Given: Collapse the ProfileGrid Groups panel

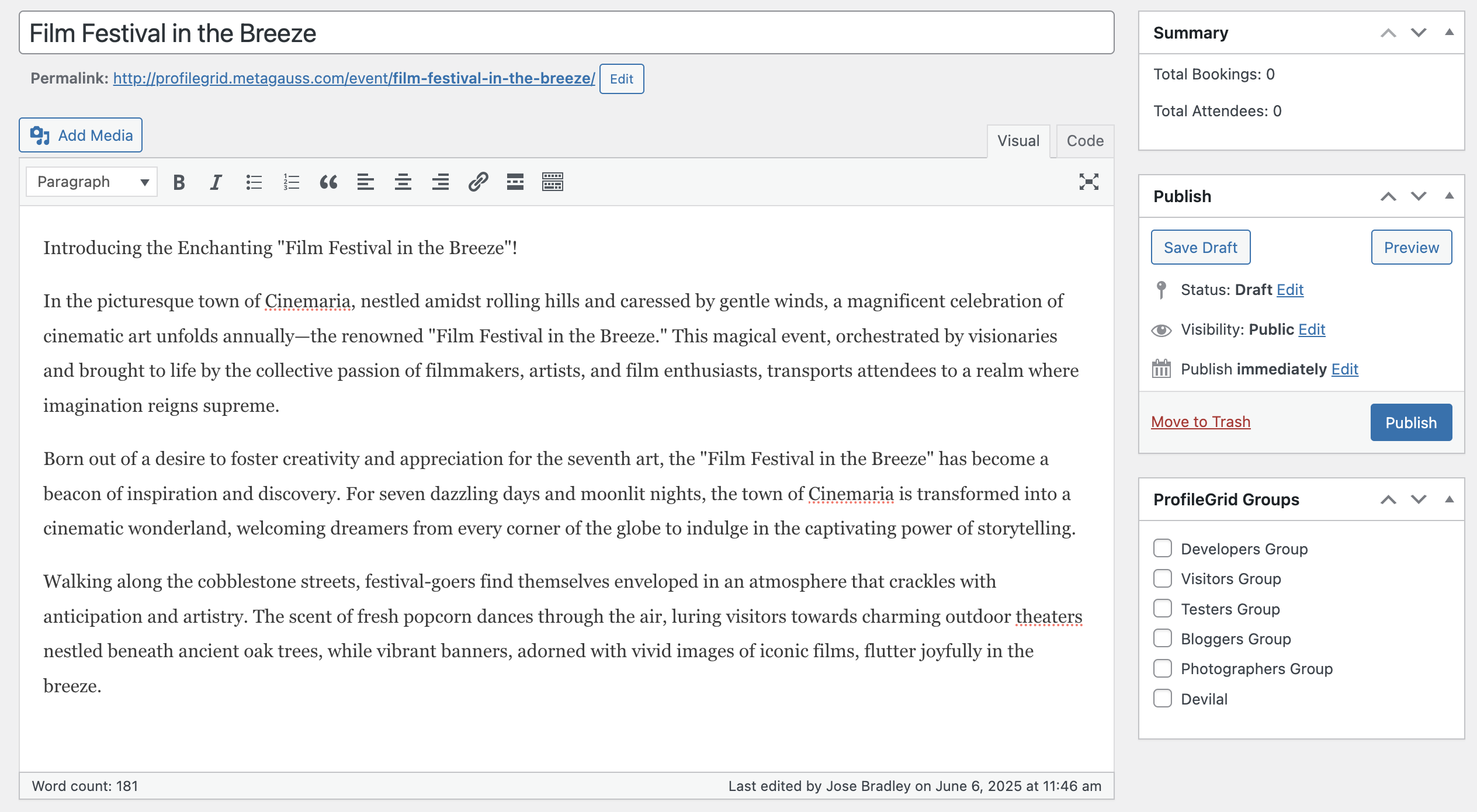Looking at the screenshot, I should [x=1449, y=499].
